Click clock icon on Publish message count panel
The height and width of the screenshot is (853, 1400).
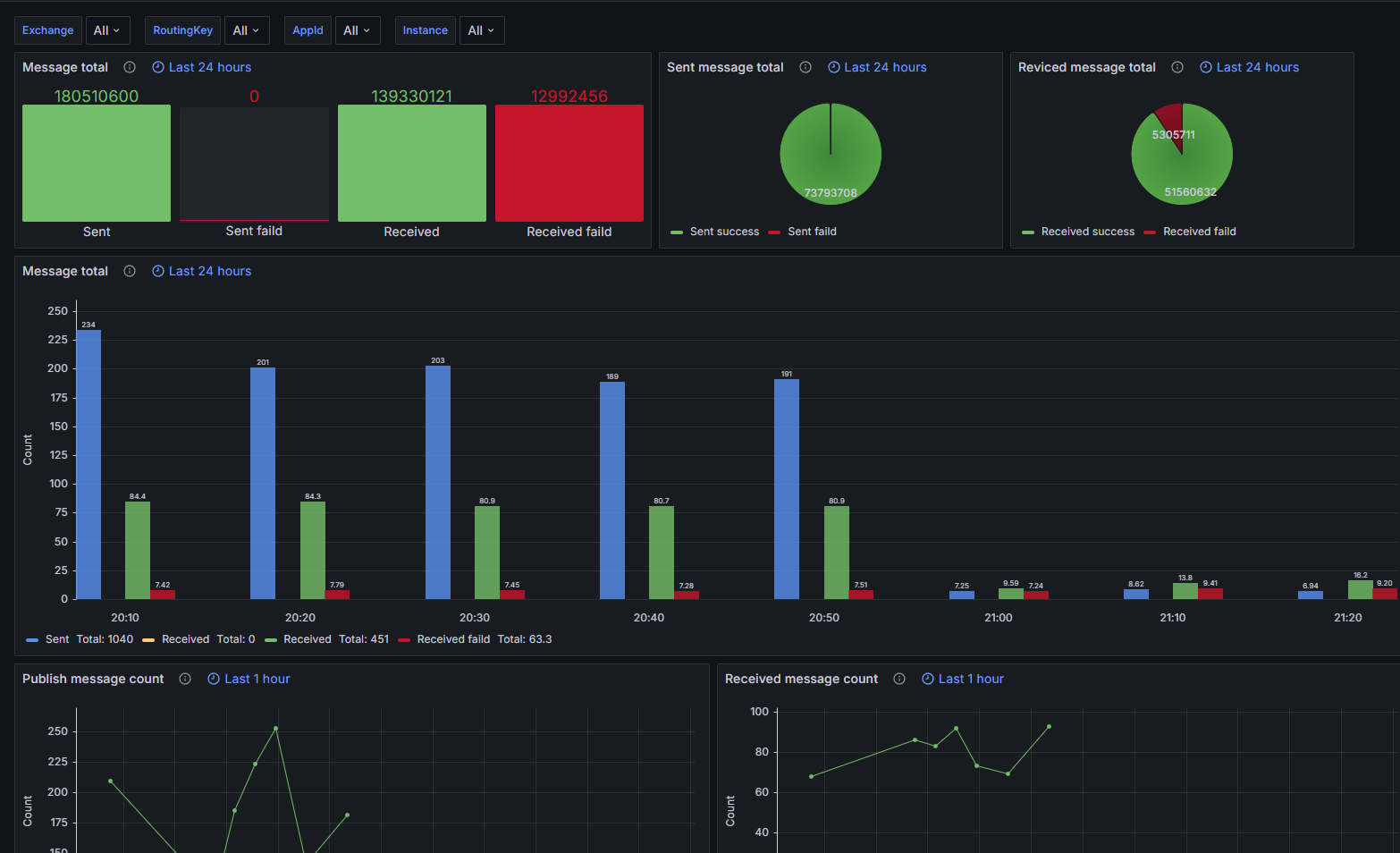coord(214,679)
